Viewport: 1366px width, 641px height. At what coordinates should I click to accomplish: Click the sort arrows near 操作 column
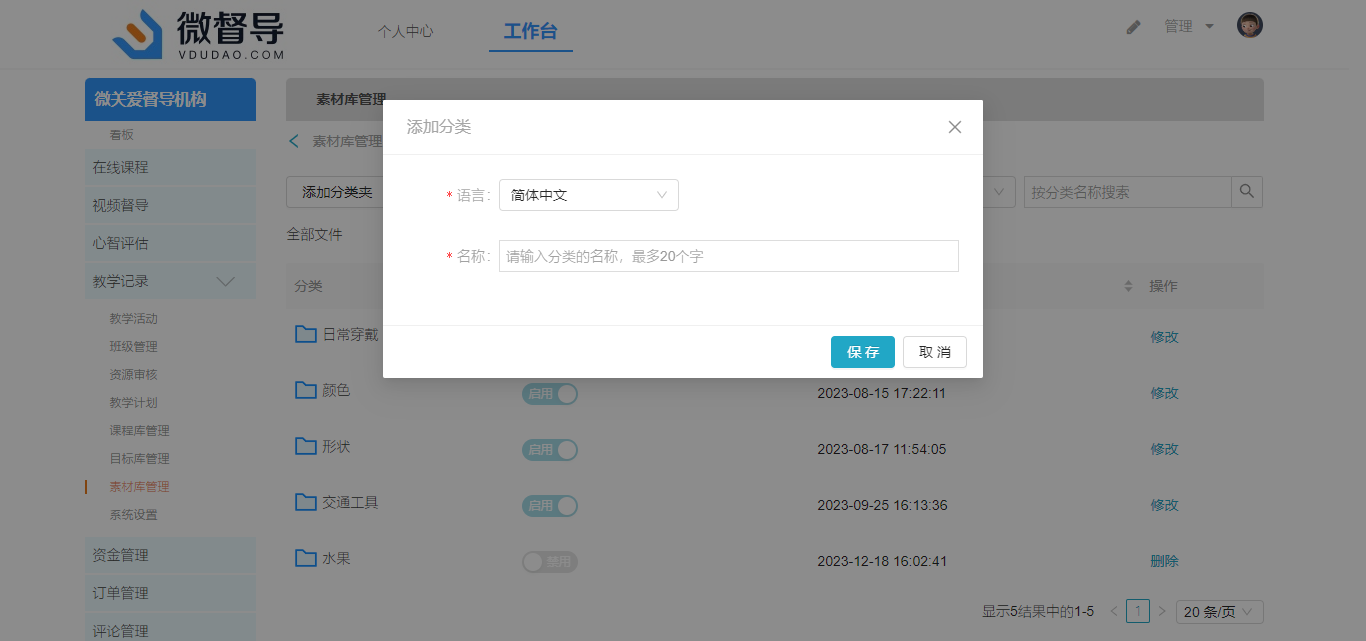click(x=1129, y=286)
